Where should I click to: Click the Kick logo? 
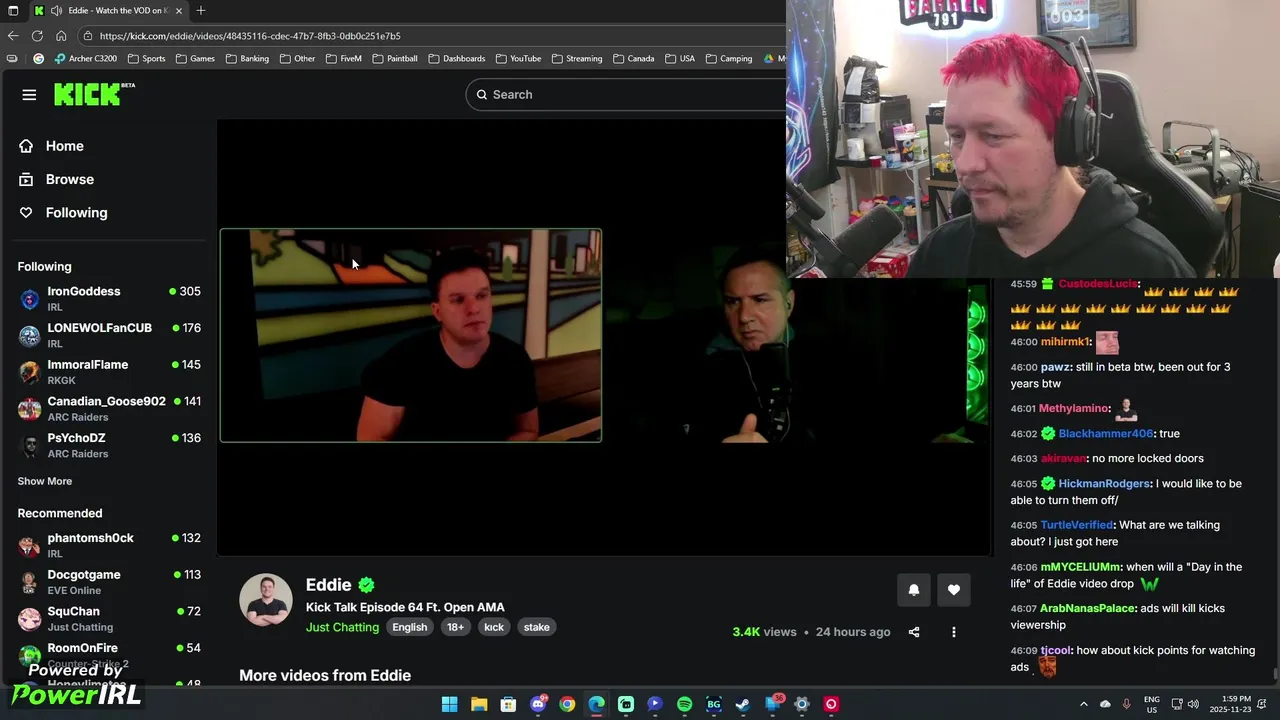pos(93,94)
